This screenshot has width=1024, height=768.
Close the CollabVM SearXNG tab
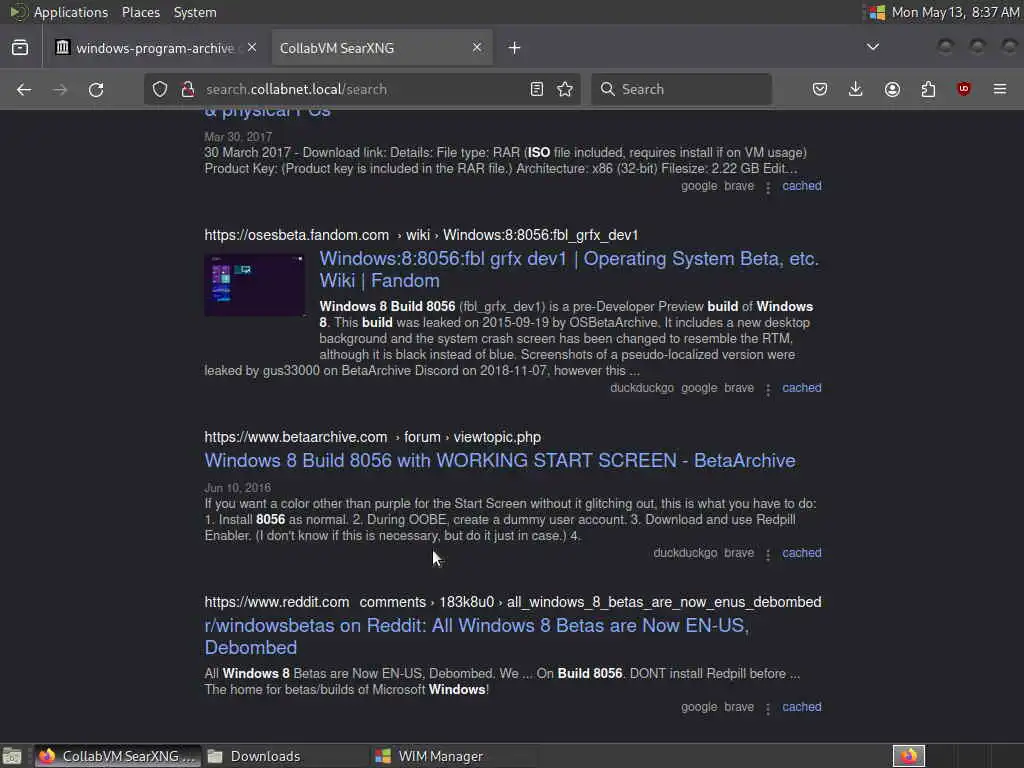click(477, 48)
